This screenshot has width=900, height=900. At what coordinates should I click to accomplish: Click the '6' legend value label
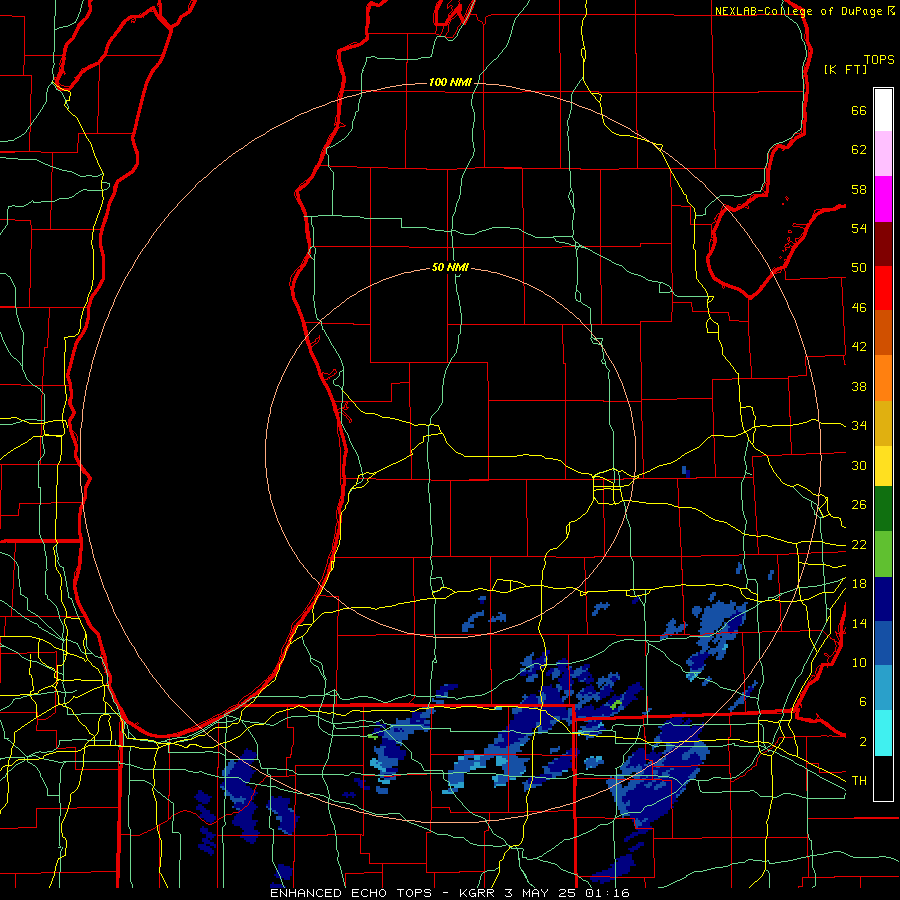(863, 701)
